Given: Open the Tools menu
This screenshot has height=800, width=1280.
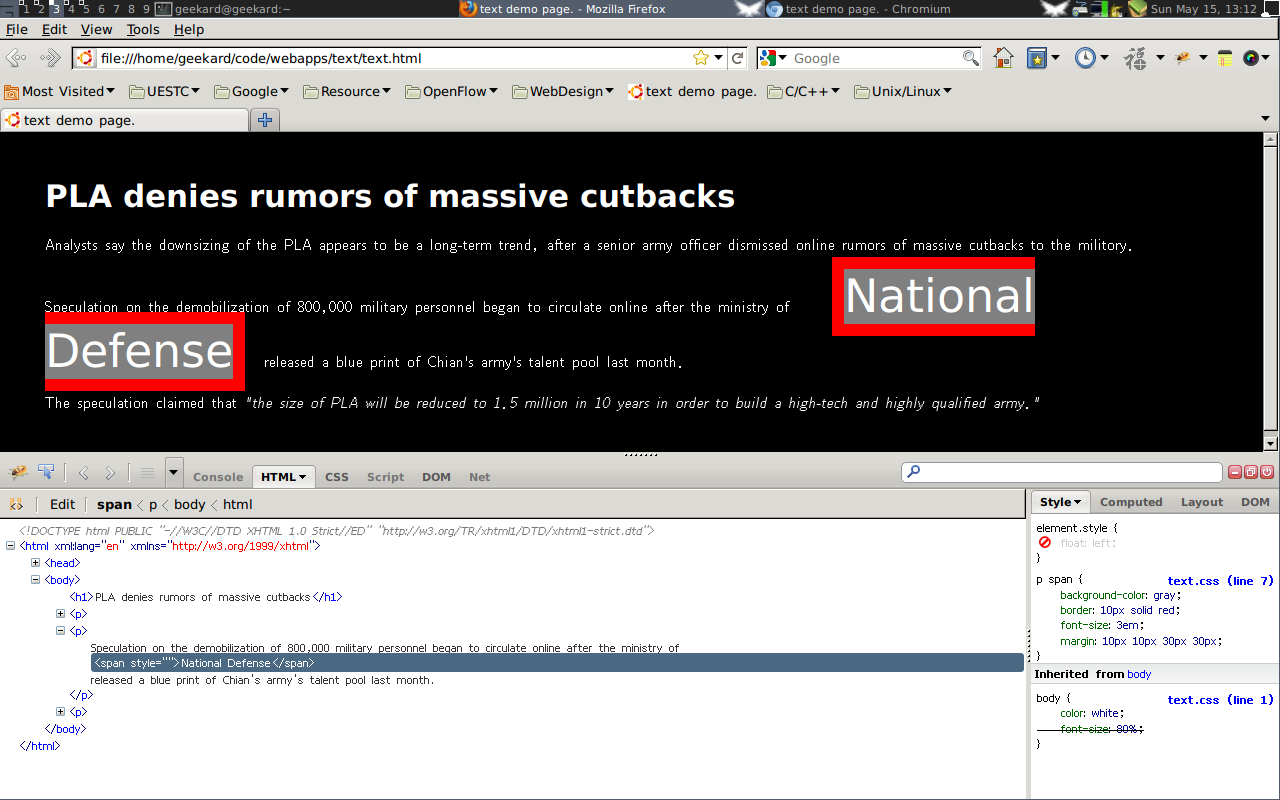Looking at the screenshot, I should tap(143, 29).
